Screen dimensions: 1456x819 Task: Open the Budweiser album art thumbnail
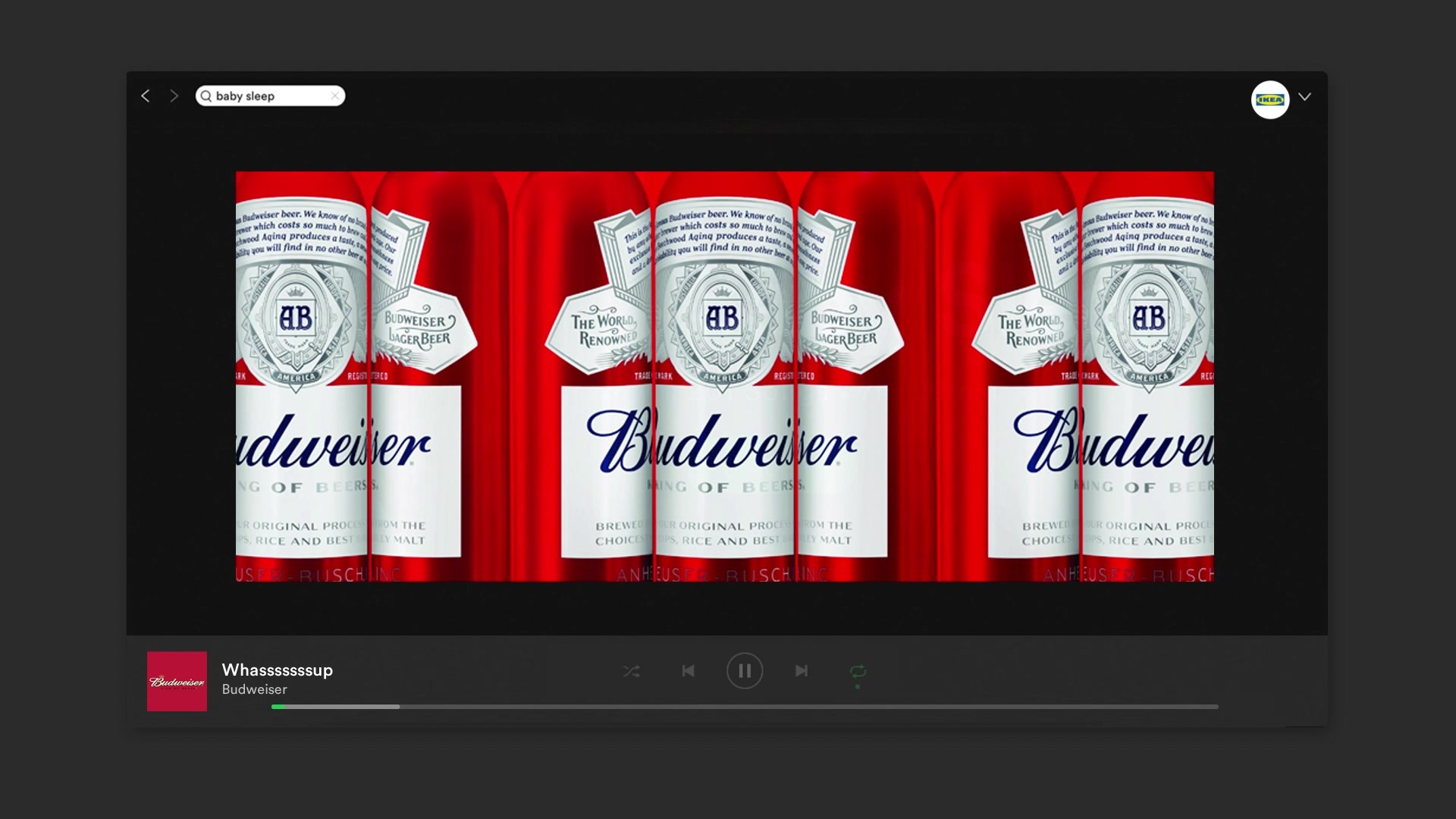coord(177,681)
